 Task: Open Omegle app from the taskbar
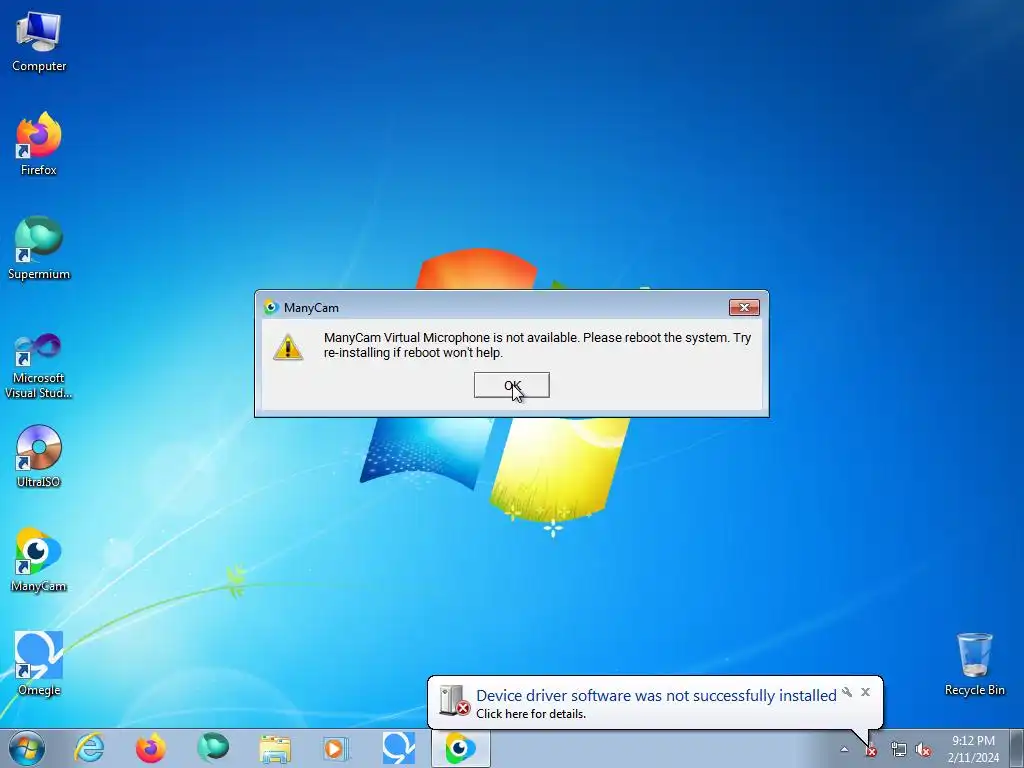click(398, 748)
